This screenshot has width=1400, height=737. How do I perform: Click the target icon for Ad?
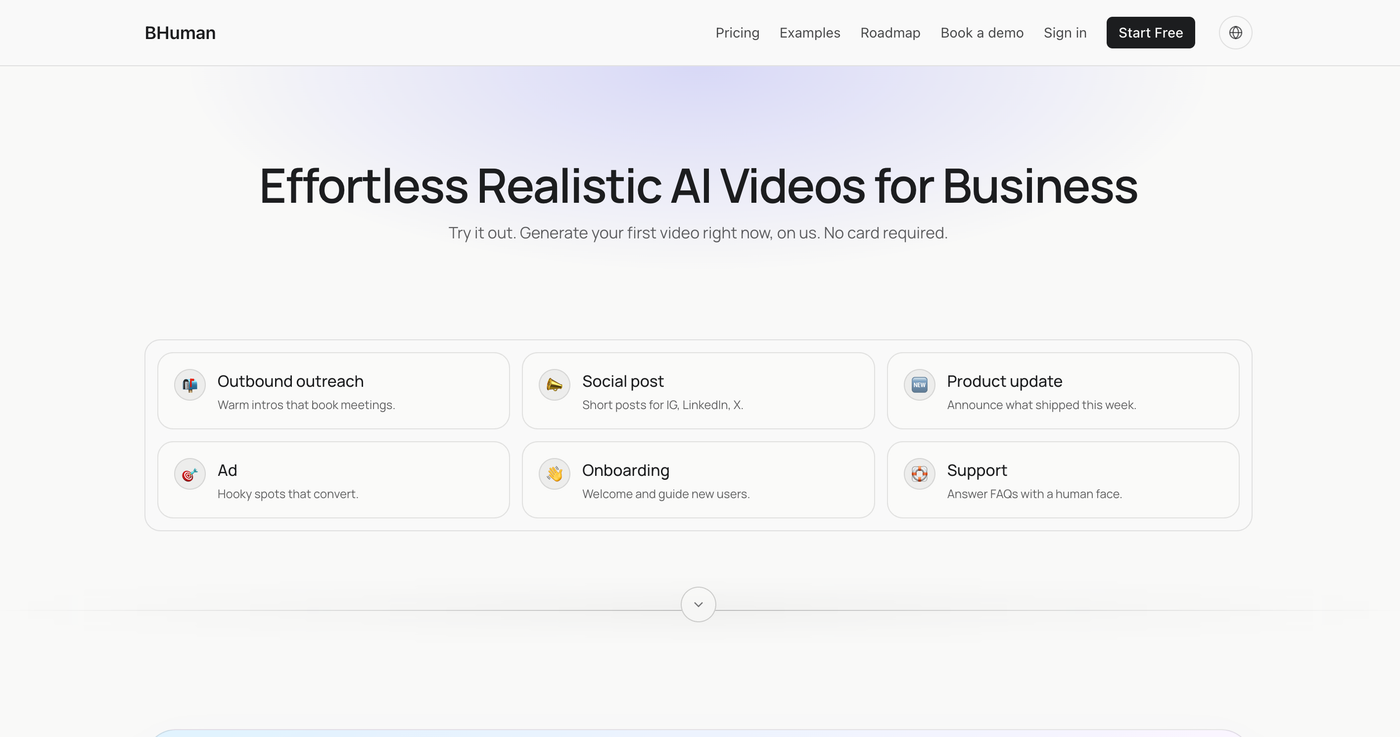pyautogui.click(x=190, y=474)
